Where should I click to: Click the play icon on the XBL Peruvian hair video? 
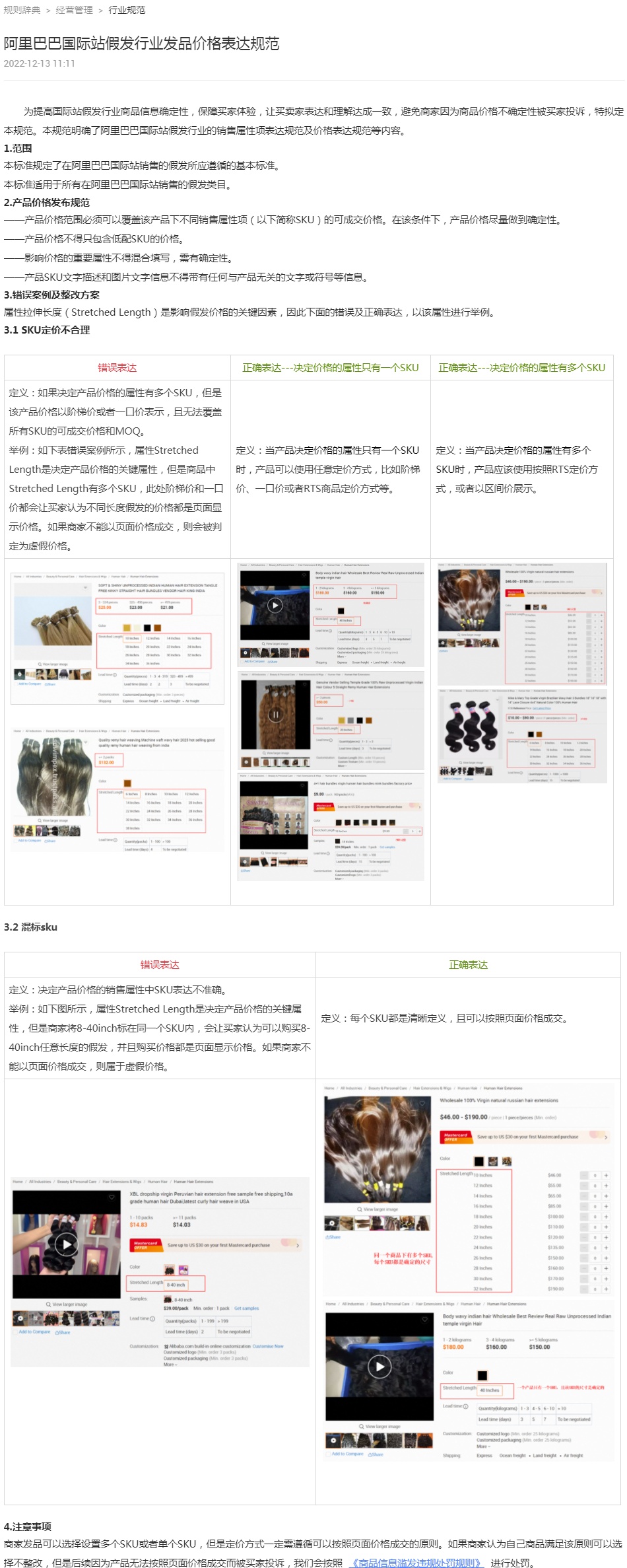click(x=66, y=1245)
